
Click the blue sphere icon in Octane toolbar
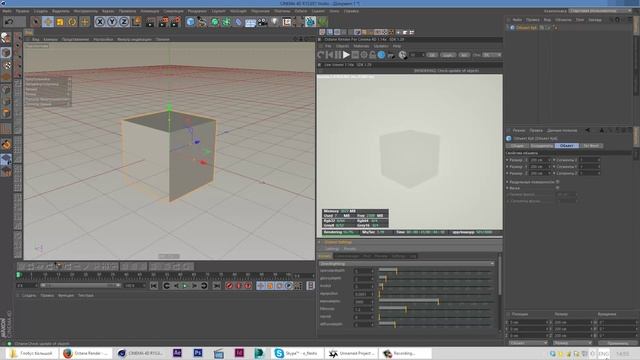point(381,55)
